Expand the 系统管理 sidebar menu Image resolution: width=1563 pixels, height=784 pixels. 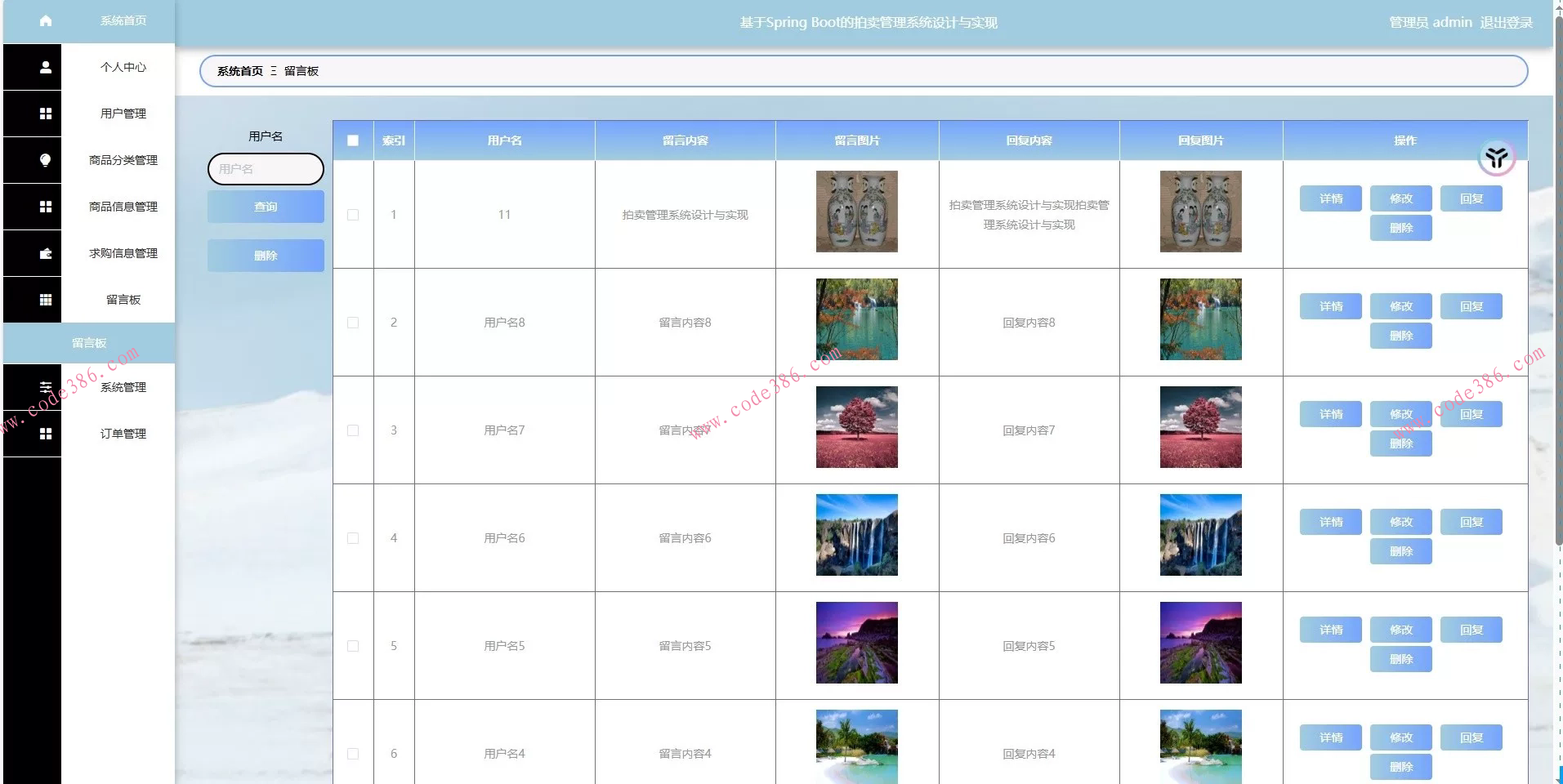click(x=123, y=387)
